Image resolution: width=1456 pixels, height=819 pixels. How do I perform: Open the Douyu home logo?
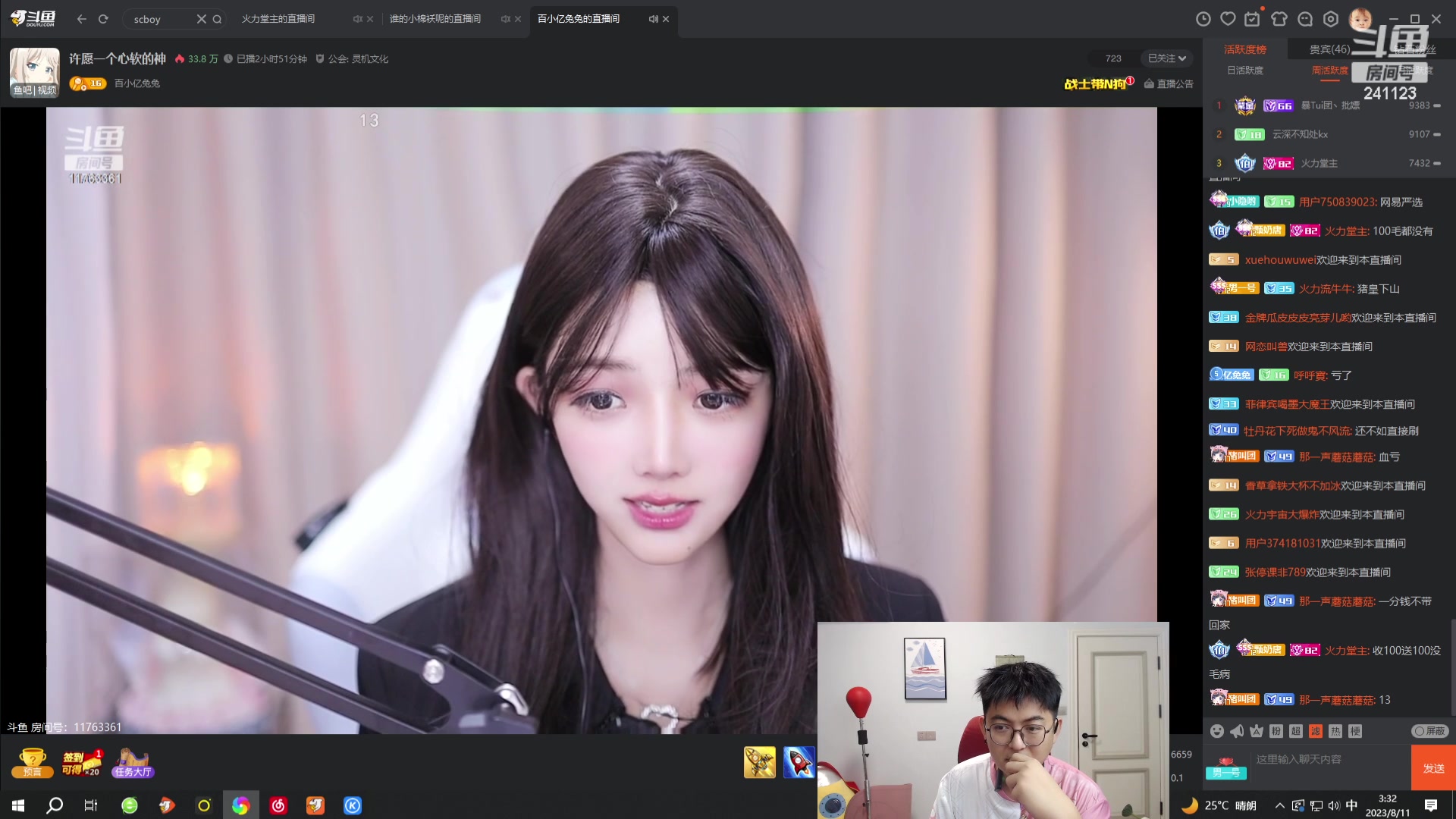coord(33,19)
